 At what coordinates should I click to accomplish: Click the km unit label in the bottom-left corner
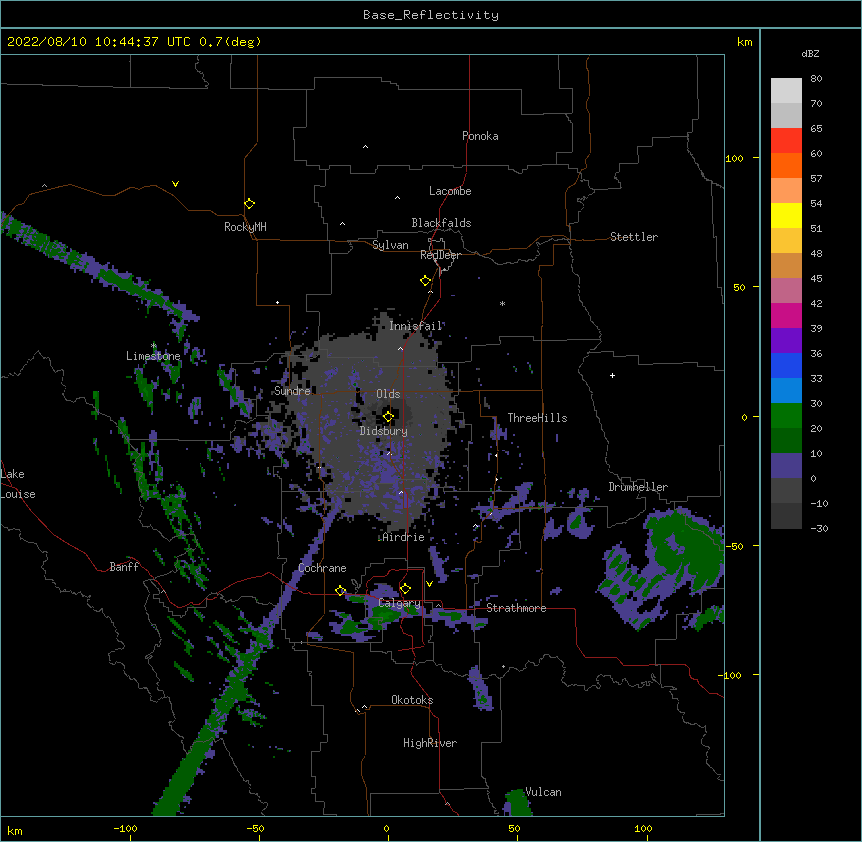click(x=15, y=831)
